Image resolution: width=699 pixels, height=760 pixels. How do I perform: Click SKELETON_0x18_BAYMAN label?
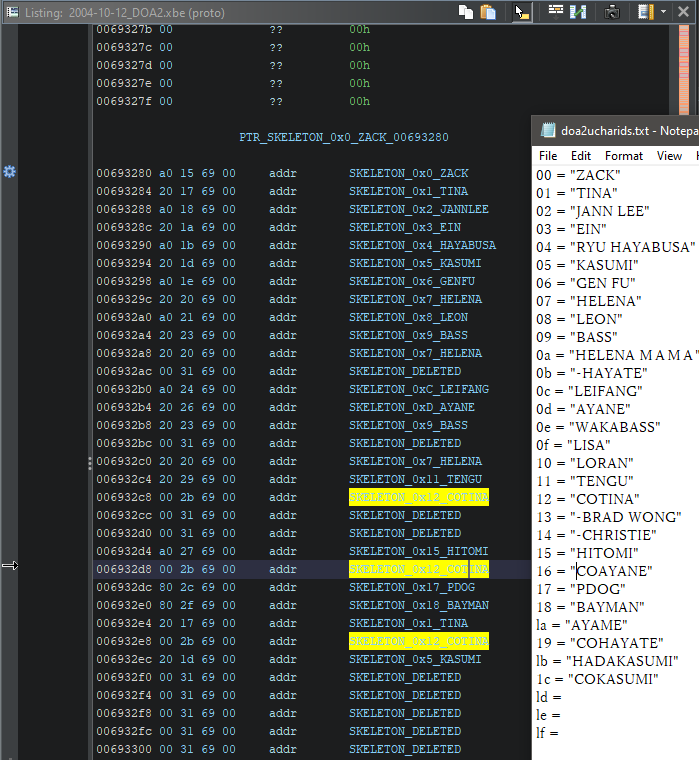coord(419,605)
